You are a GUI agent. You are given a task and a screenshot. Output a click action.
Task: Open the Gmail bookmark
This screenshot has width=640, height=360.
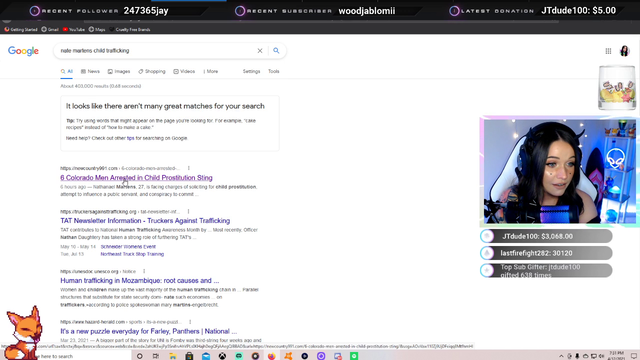(50, 29)
